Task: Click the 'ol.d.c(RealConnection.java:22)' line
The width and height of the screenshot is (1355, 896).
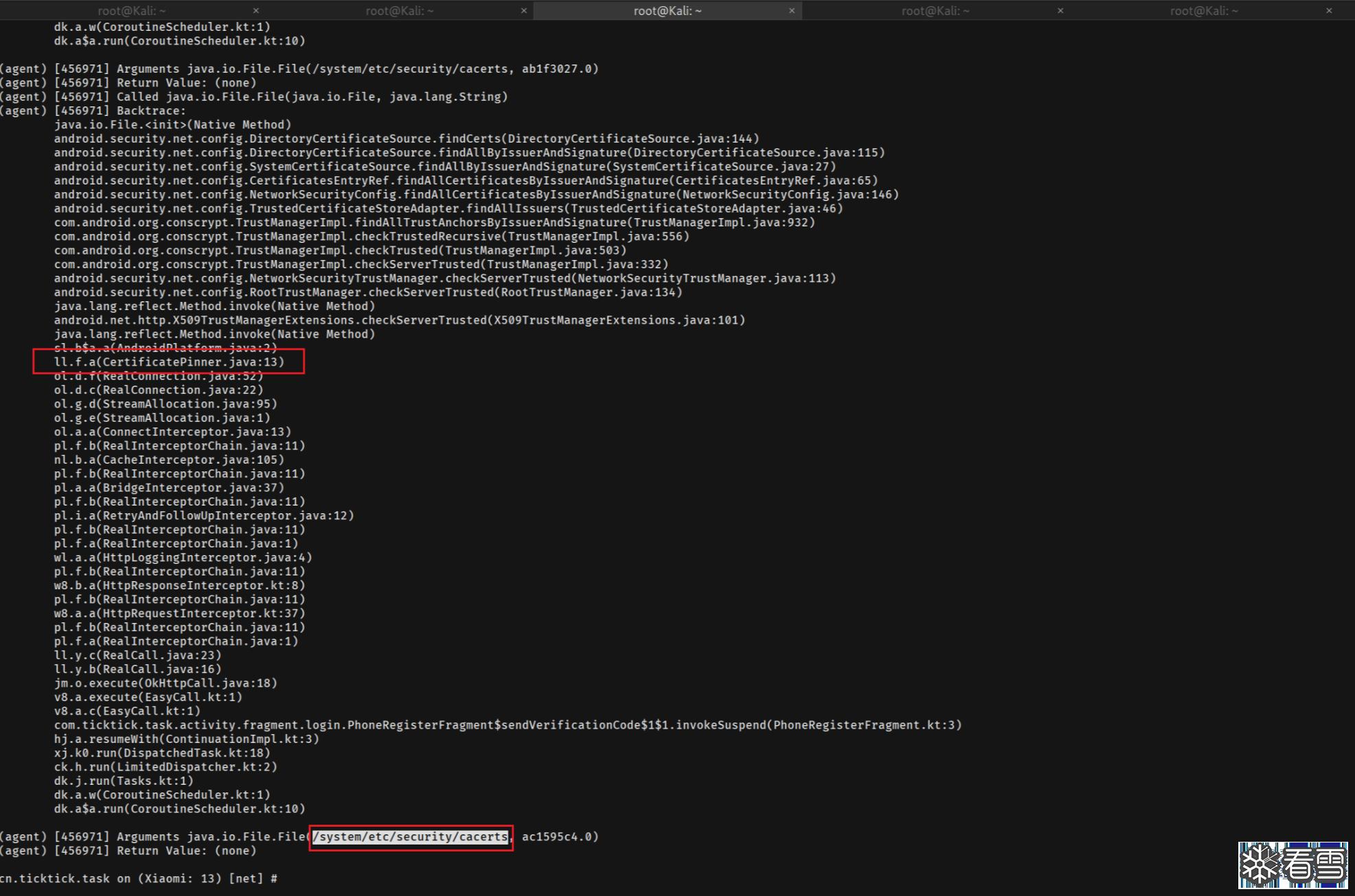Action: [159, 390]
